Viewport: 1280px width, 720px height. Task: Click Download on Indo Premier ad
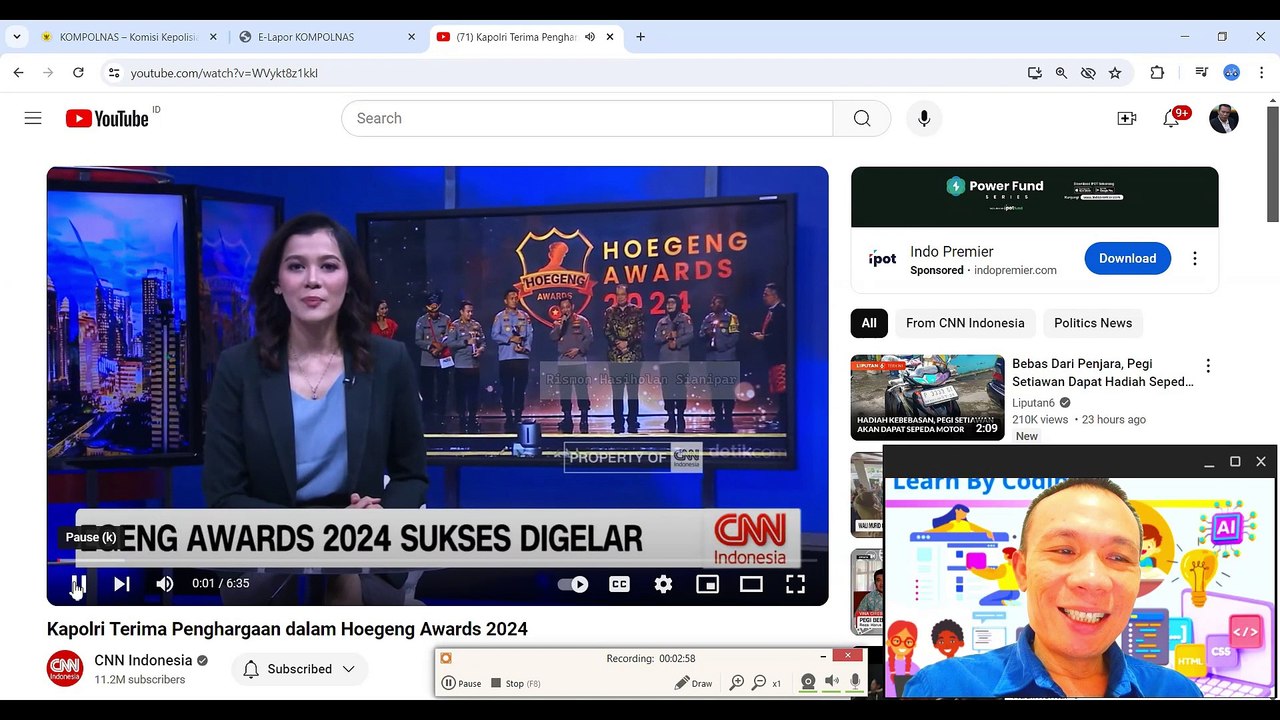pyautogui.click(x=1127, y=258)
